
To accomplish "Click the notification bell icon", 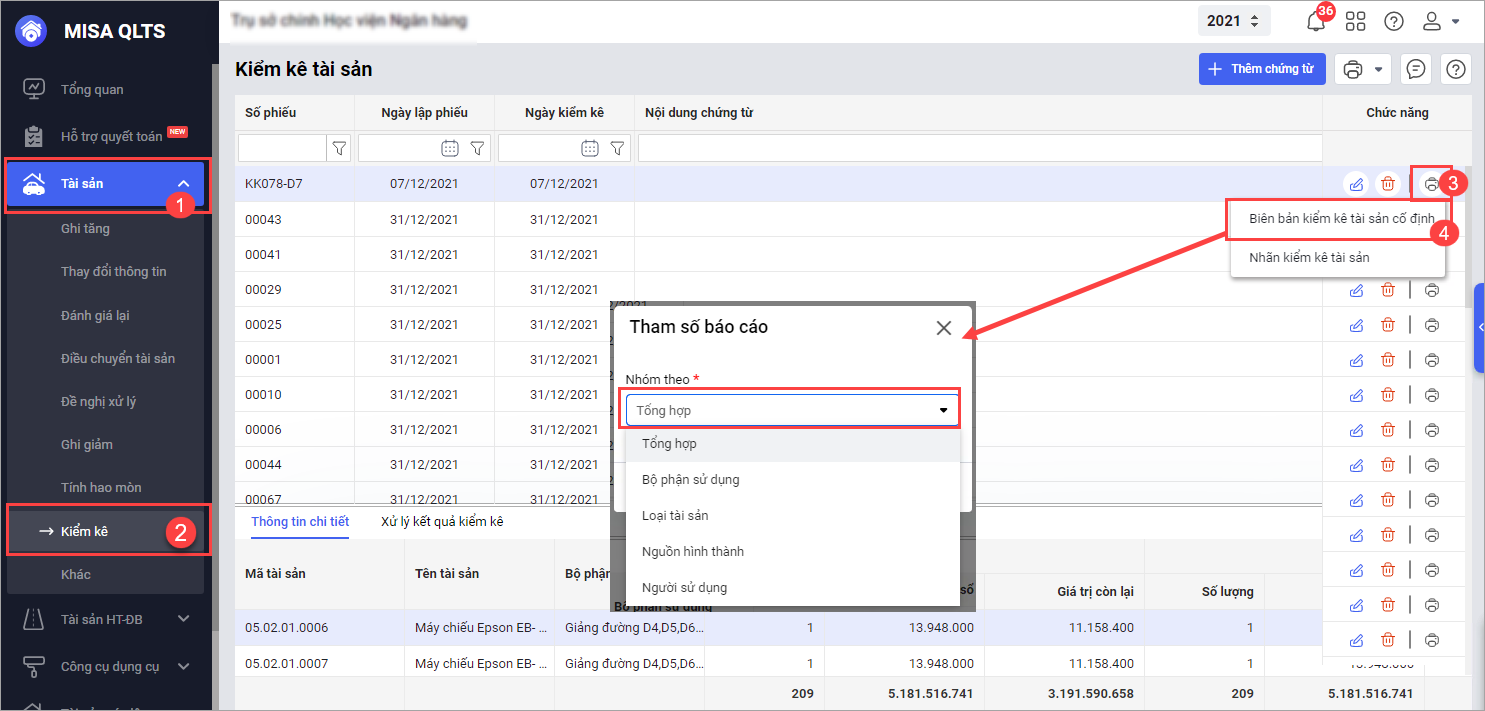I will [x=1317, y=22].
